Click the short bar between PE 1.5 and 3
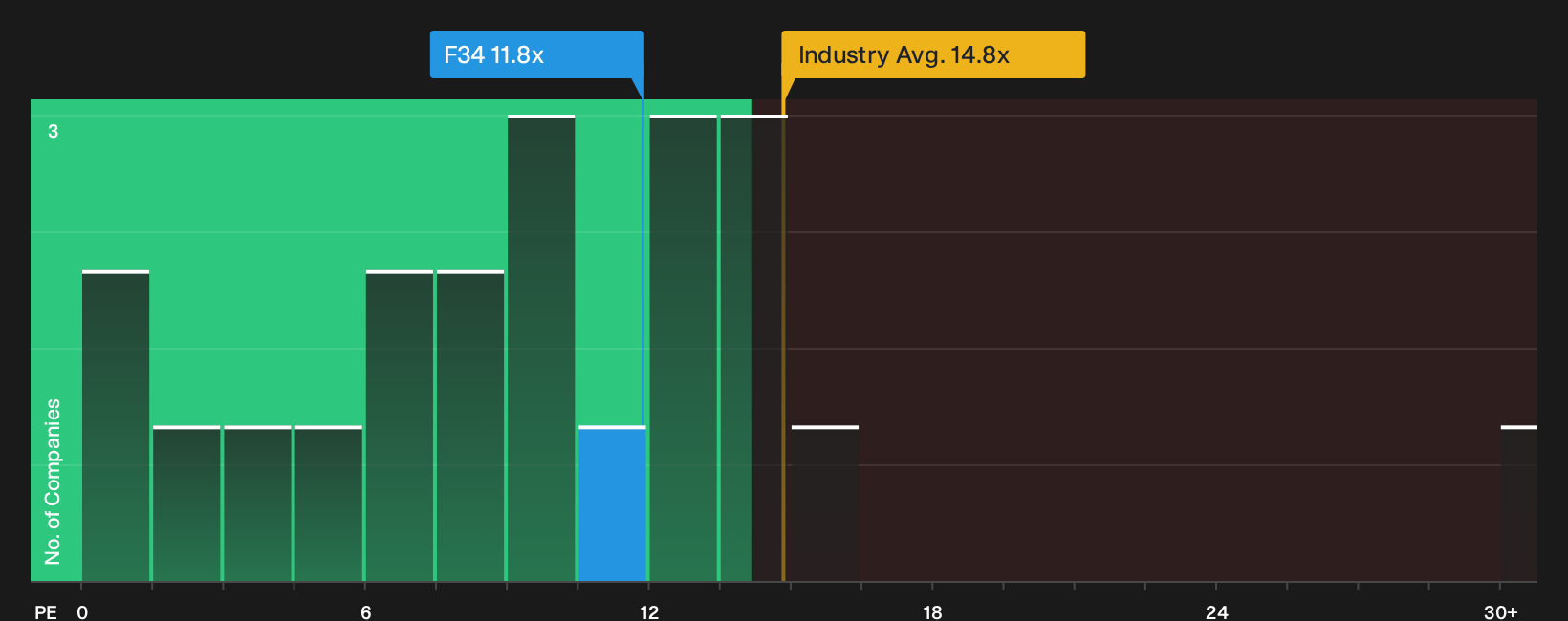Screen dimensions: 1568x621 click(x=186, y=503)
